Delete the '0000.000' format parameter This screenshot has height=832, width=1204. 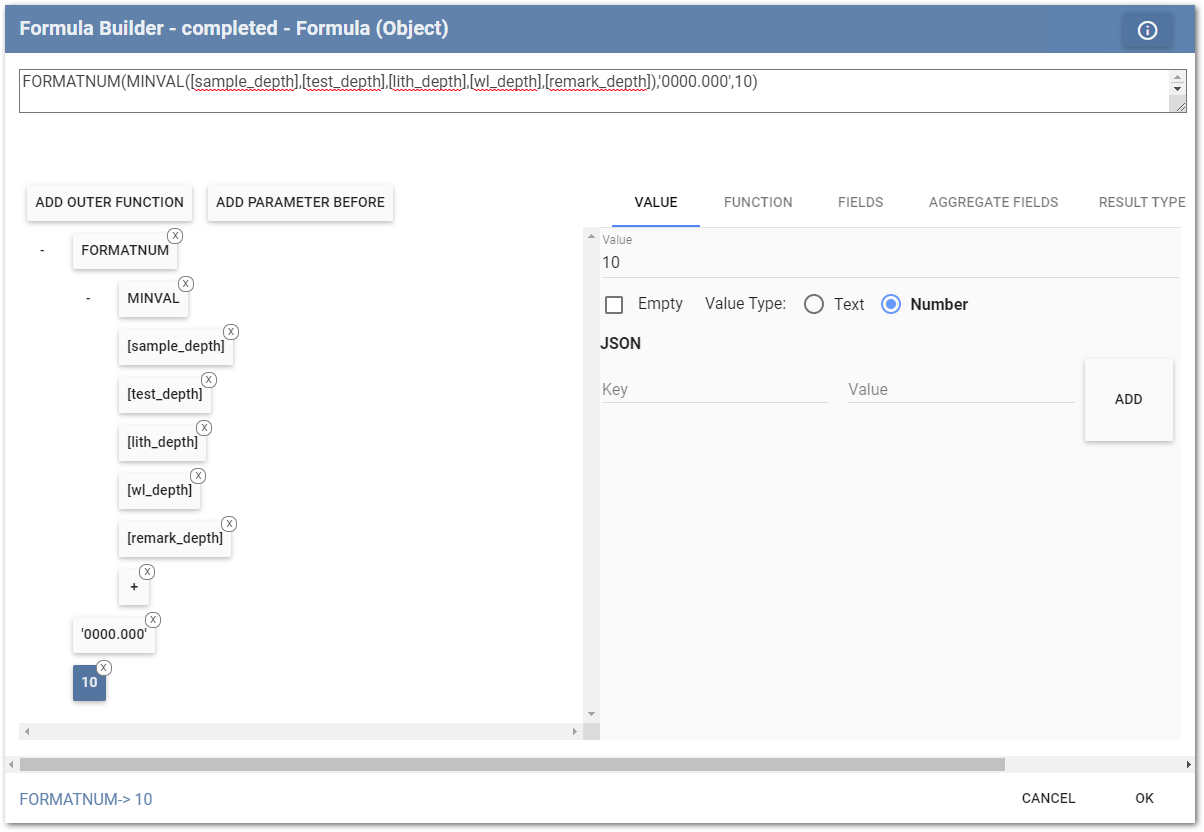[153, 619]
